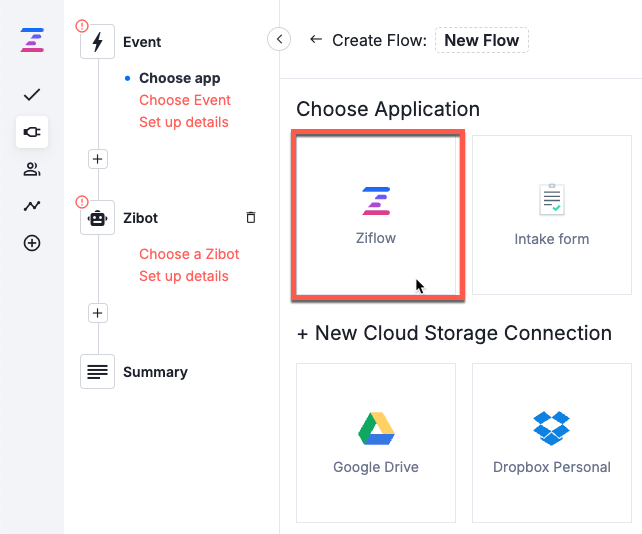Select the Zibot robot step icon
Image resolution: width=642 pixels, height=534 pixels.
point(97,218)
